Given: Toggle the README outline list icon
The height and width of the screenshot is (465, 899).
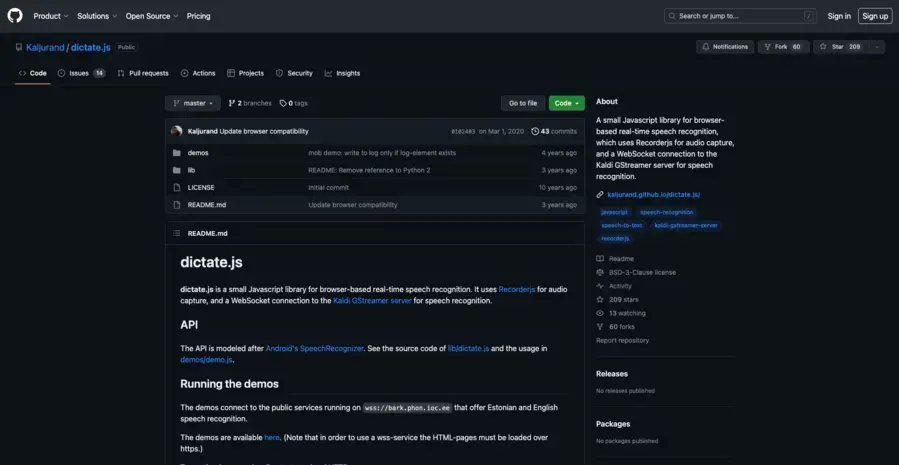Looking at the screenshot, I should (177, 233).
